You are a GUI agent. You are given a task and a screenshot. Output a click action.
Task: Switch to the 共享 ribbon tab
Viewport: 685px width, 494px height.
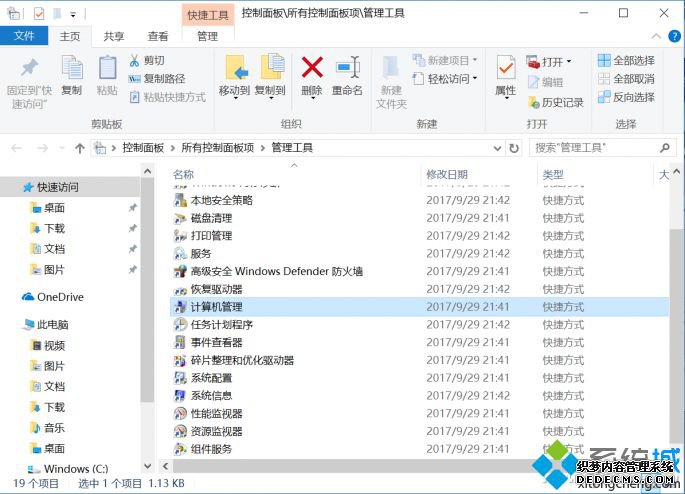point(114,36)
